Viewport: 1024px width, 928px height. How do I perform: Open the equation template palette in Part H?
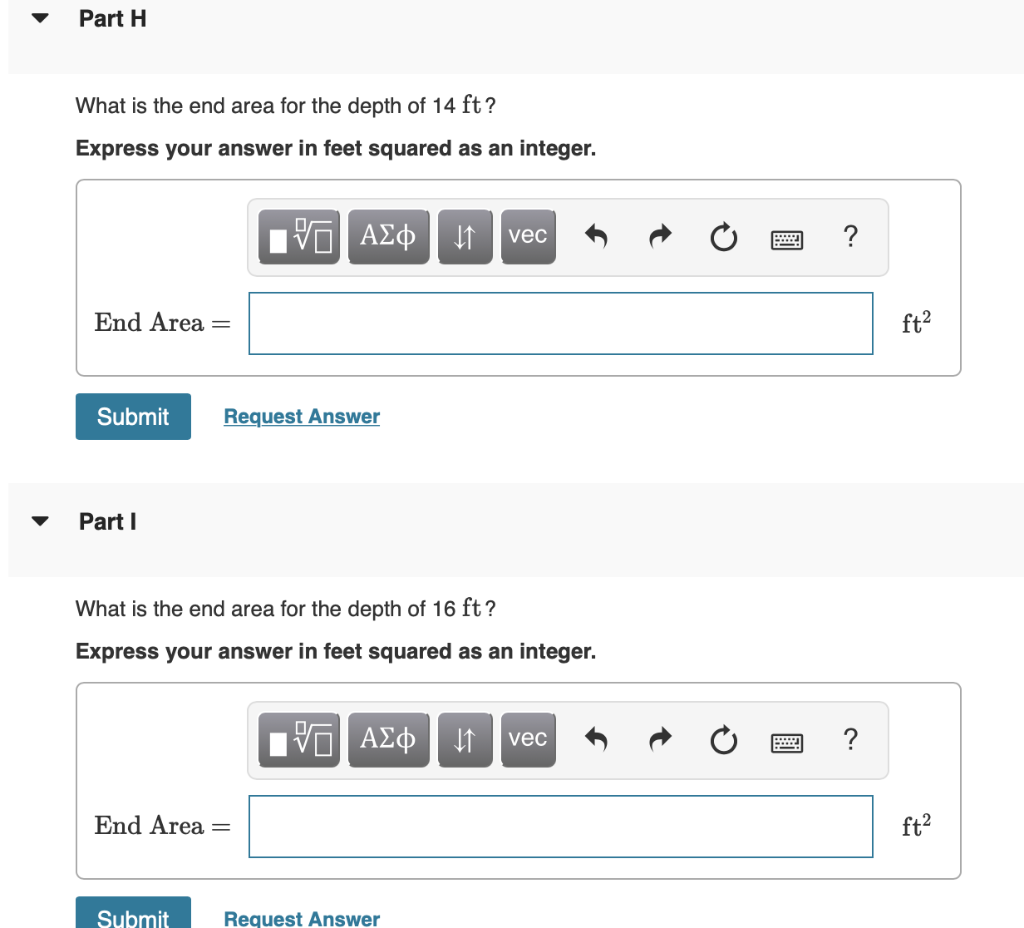298,237
